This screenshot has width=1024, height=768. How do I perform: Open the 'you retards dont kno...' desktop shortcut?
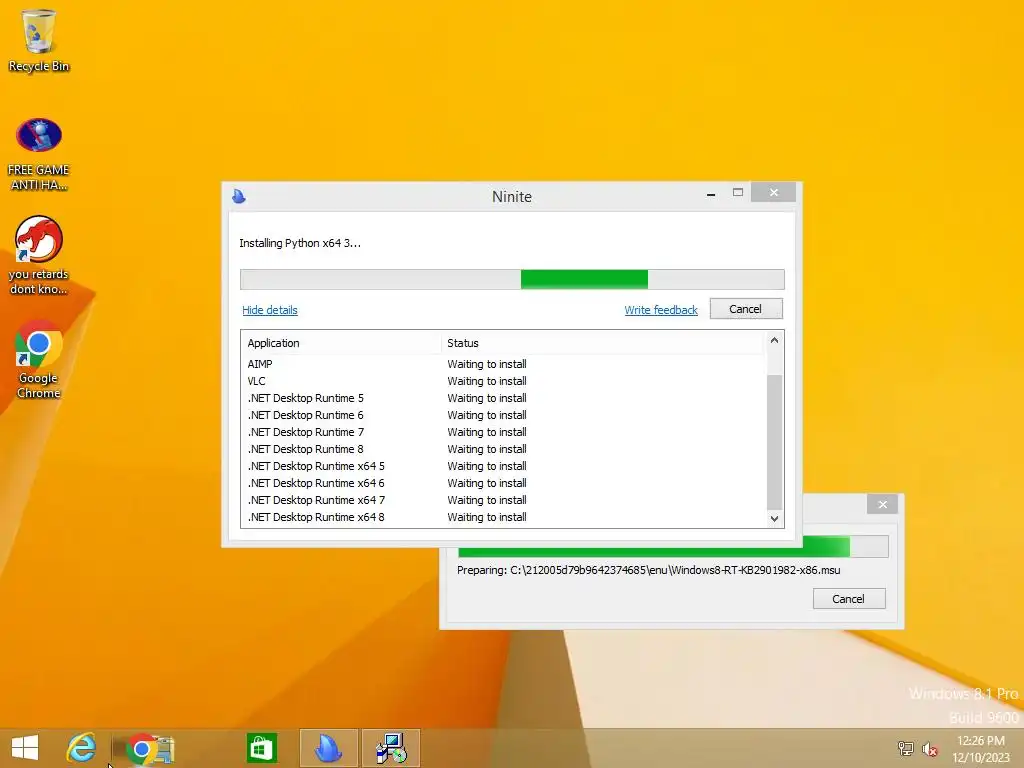coord(39,255)
